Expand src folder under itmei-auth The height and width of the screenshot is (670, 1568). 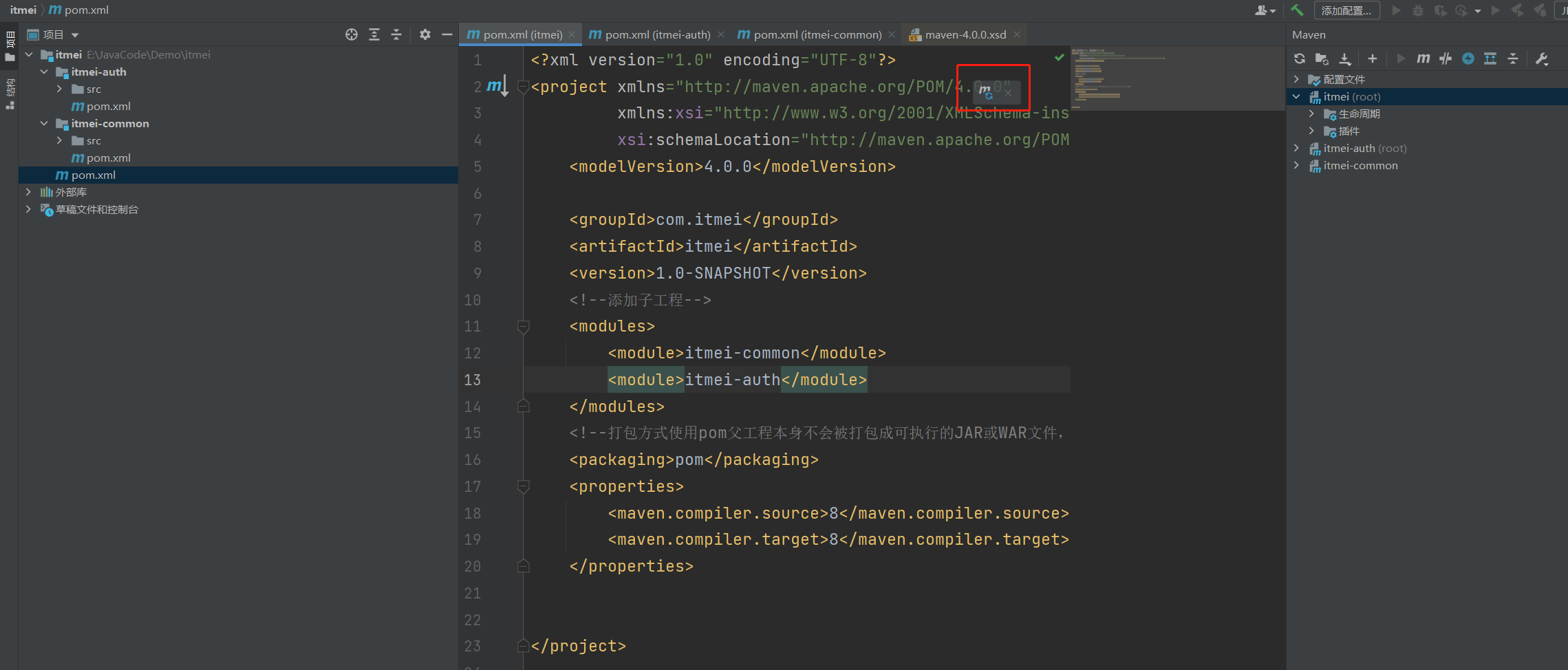(x=59, y=89)
